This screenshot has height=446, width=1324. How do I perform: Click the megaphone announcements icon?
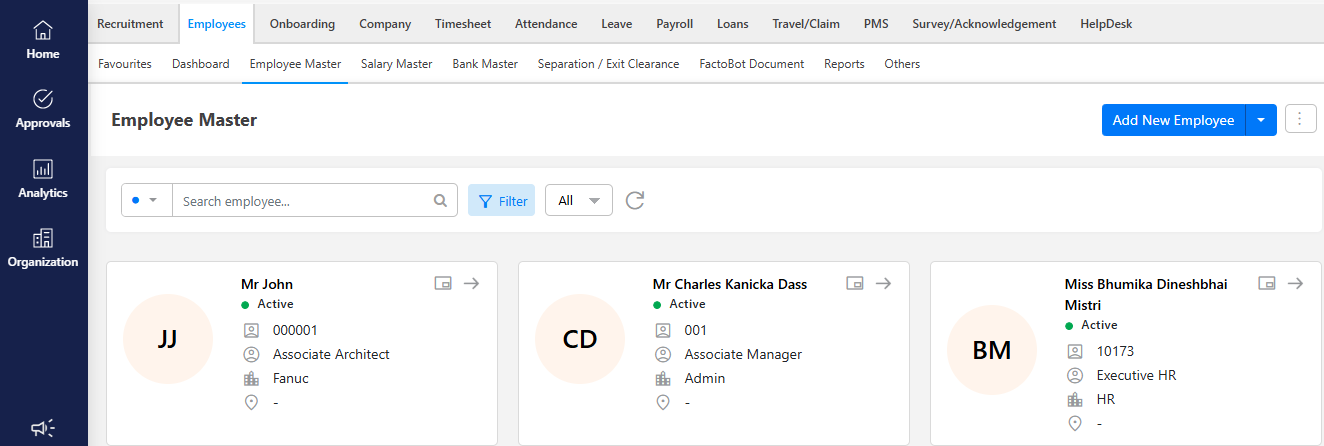click(x=43, y=428)
